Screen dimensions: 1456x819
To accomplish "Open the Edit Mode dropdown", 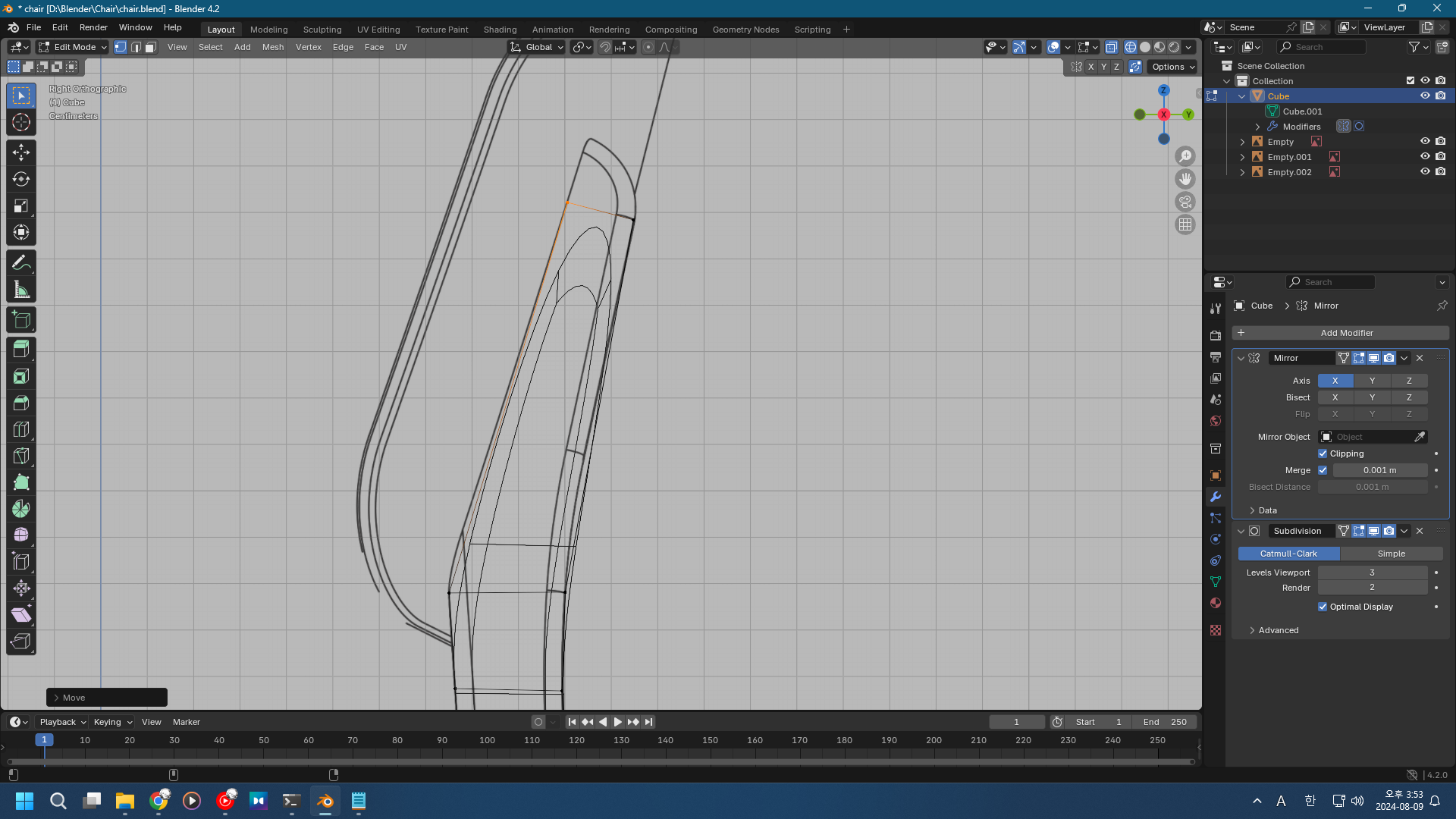I will pos(73,47).
